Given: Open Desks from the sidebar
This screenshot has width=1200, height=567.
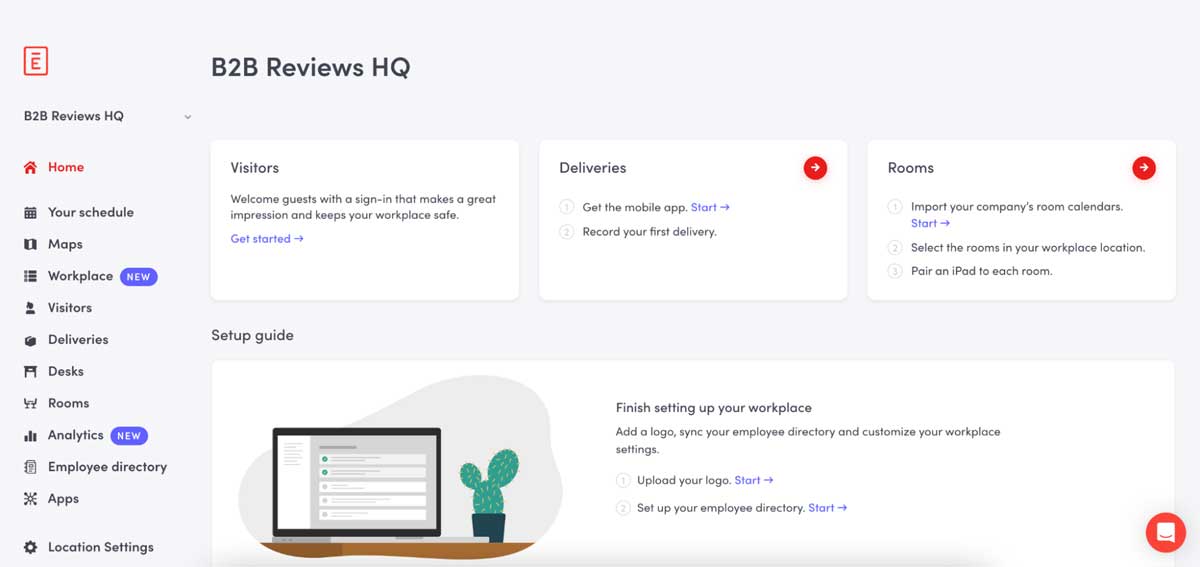Looking at the screenshot, I should pyautogui.click(x=66, y=372).
